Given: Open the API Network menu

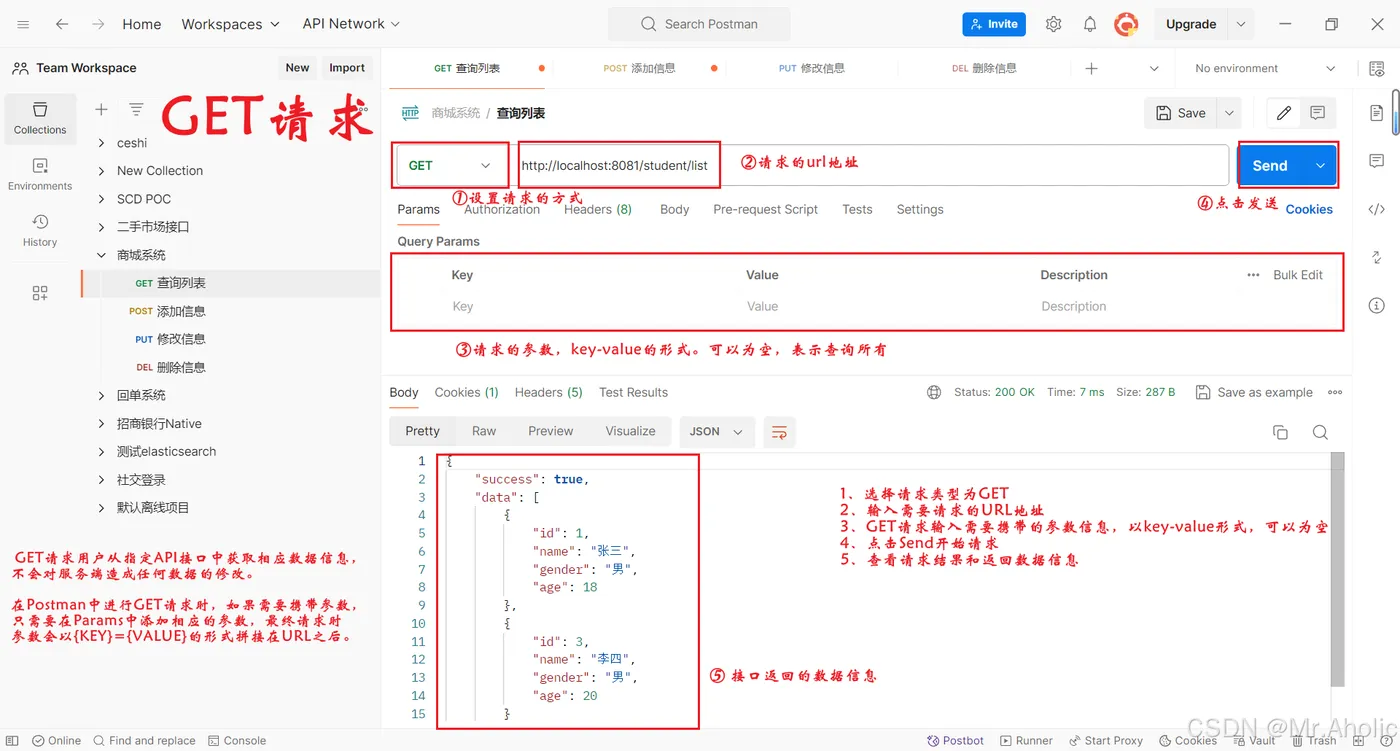Looking at the screenshot, I should [351, 24].
